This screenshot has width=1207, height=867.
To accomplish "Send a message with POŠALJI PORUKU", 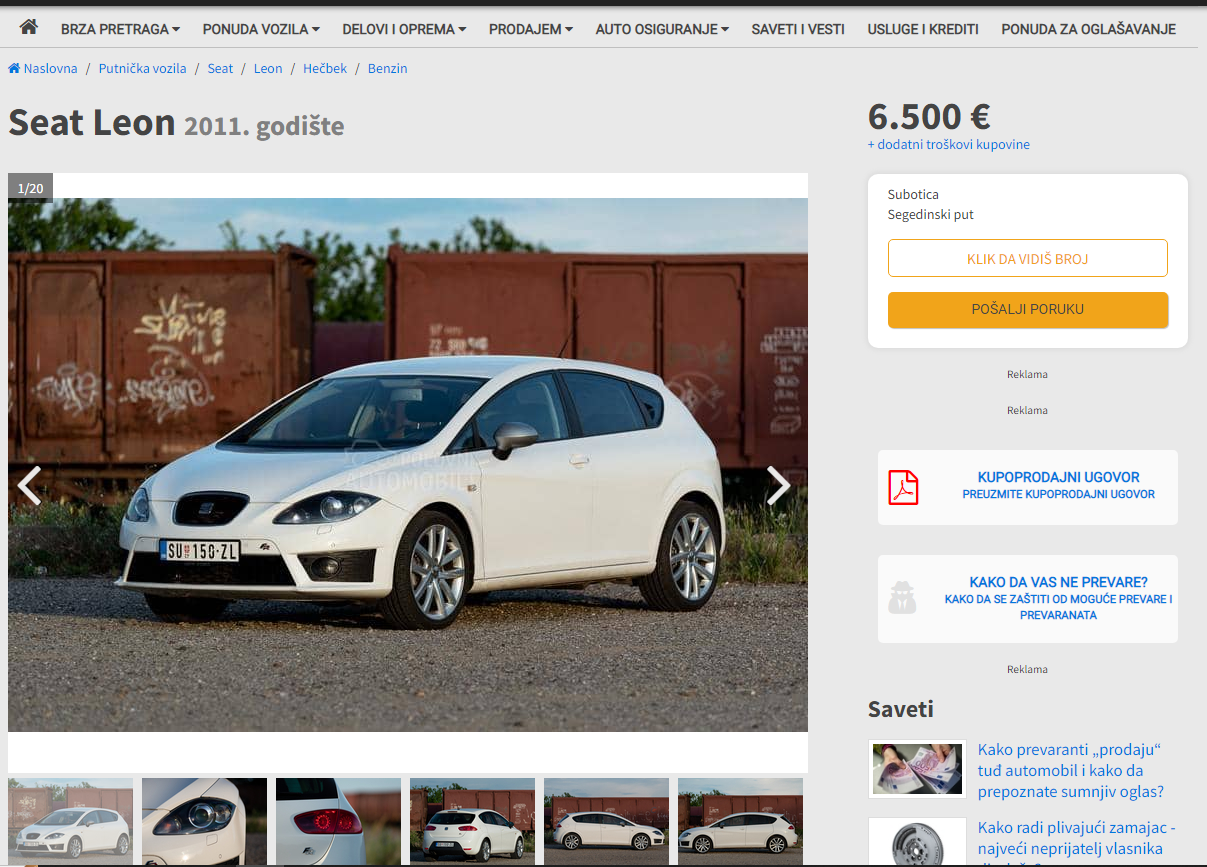I will [1028, 310].
